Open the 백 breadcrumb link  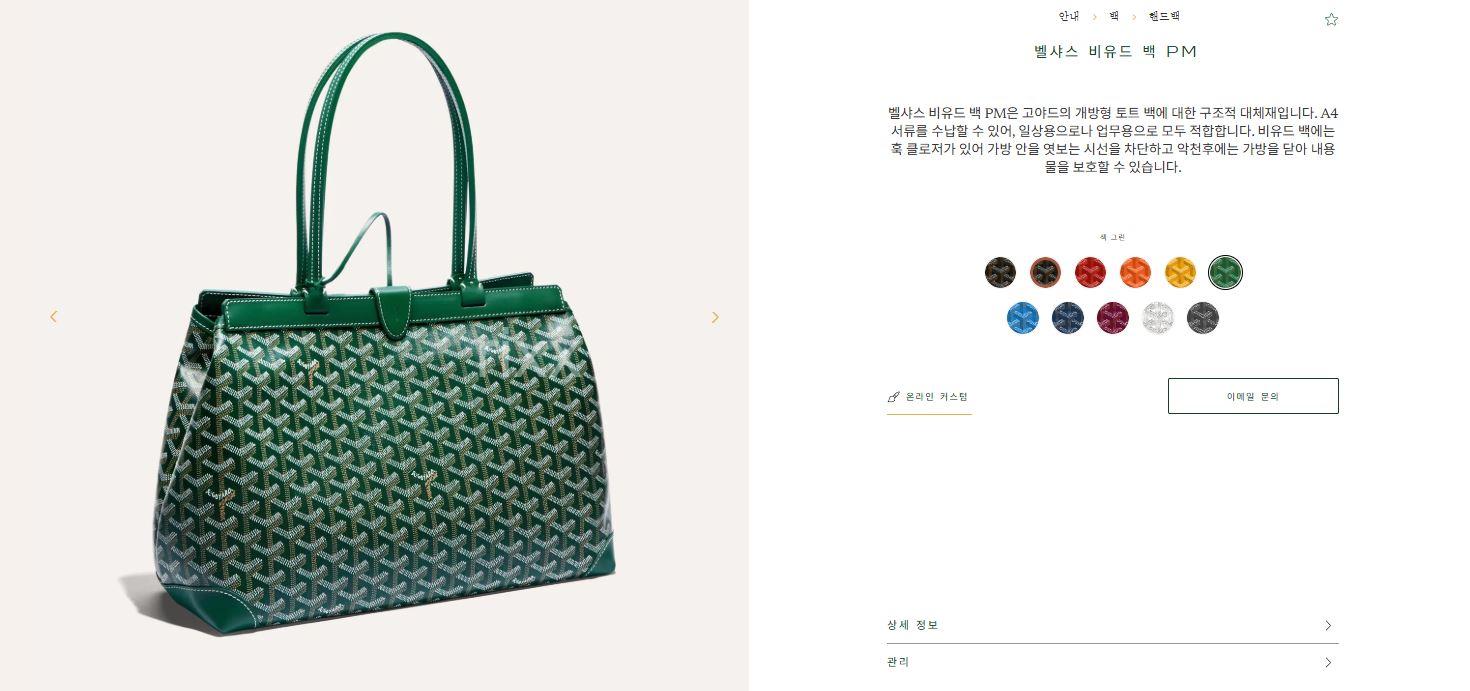coord(1114,17)
